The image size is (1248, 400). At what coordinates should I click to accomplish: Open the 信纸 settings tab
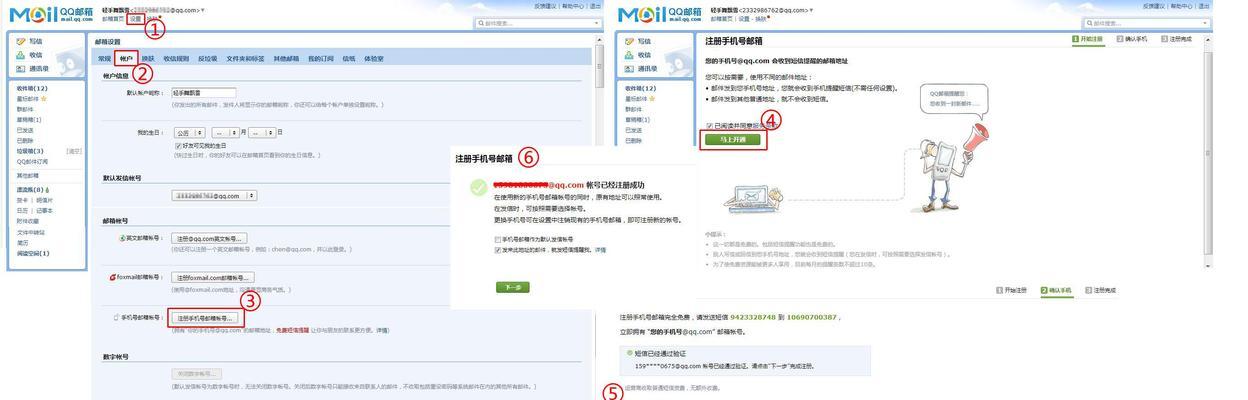(348, 59)
